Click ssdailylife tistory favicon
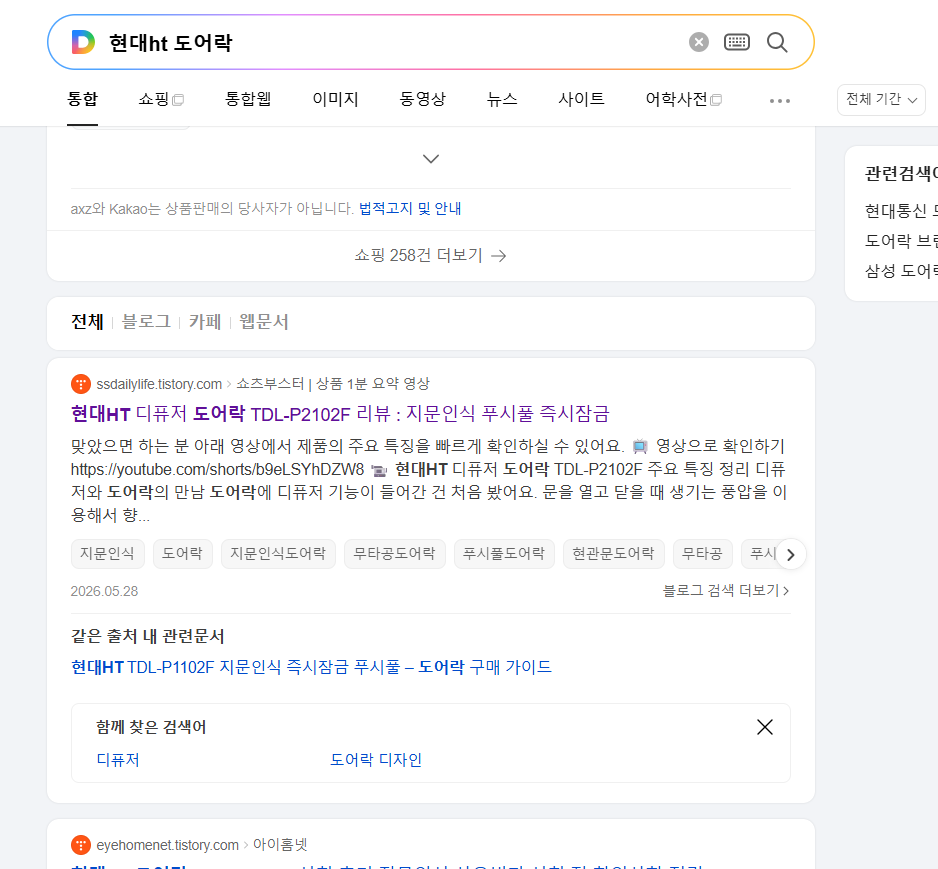 tap(81, 384)
